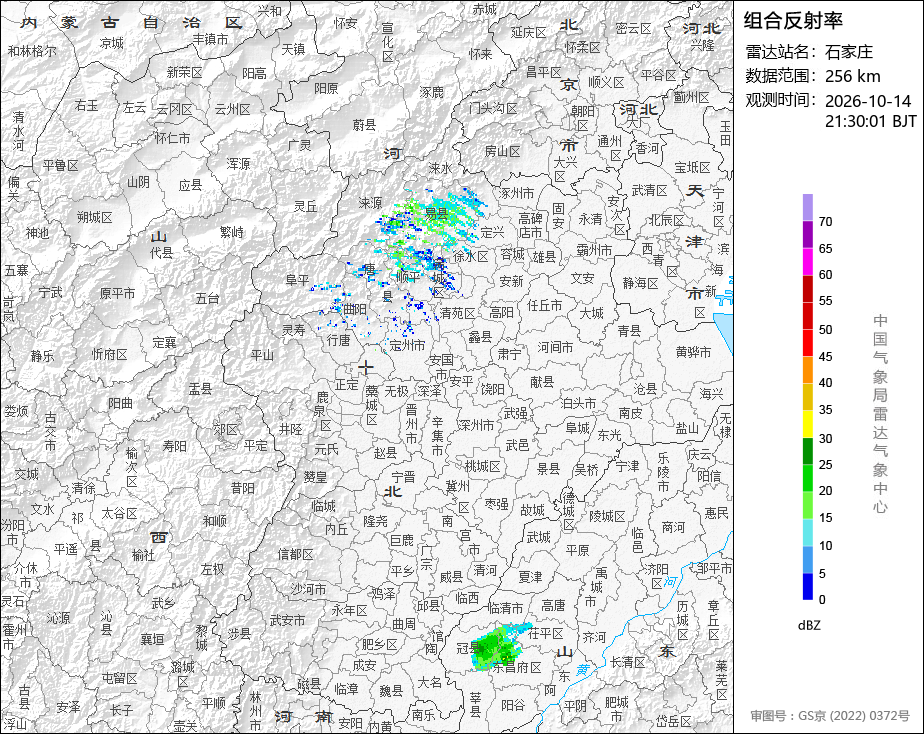924x734 pixels.
Task: Click the 临清市 label near the echo
Action: (x=506, y=607)
